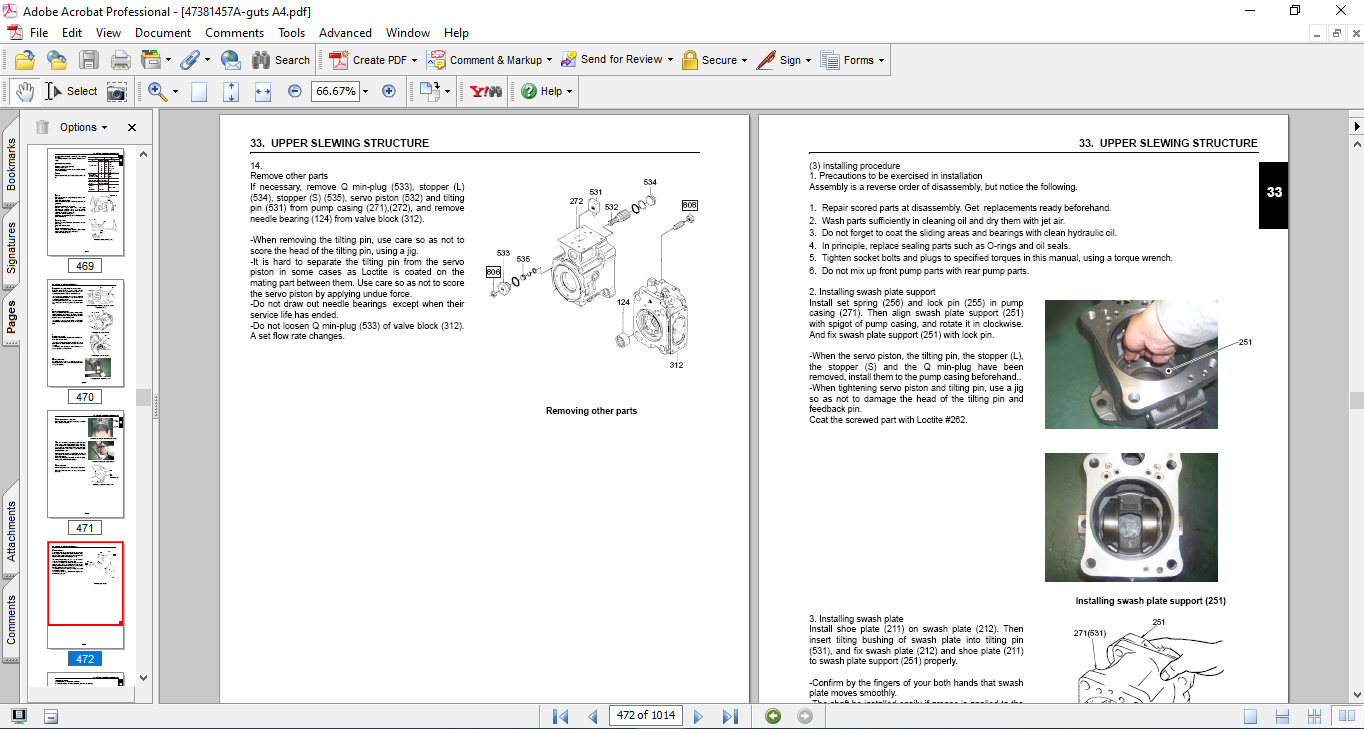Switch to Single Page layout
The width and height of the screenshot is (1364, 729).
click(x=1250, y=716)
